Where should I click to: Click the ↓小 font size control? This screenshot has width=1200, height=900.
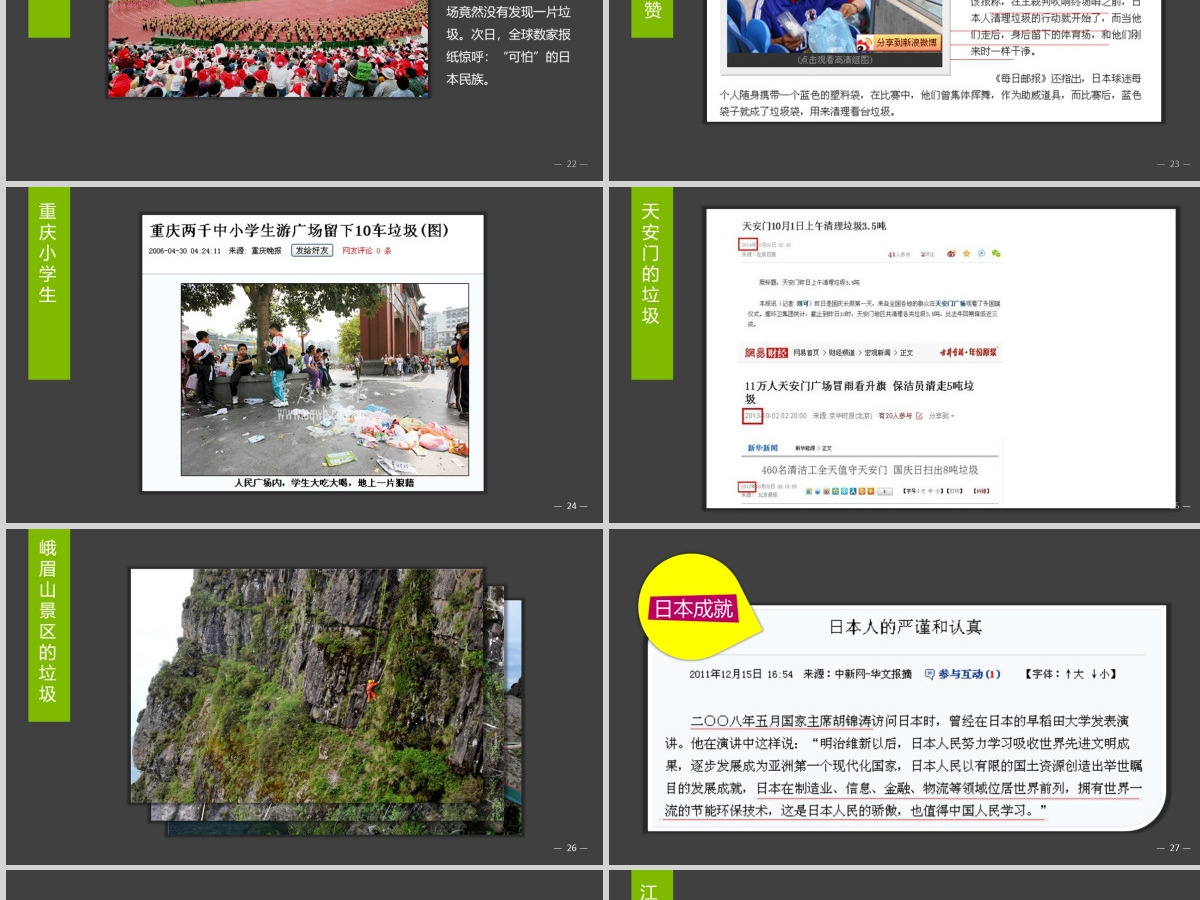pyautogui.click(x=1100, y=675)
